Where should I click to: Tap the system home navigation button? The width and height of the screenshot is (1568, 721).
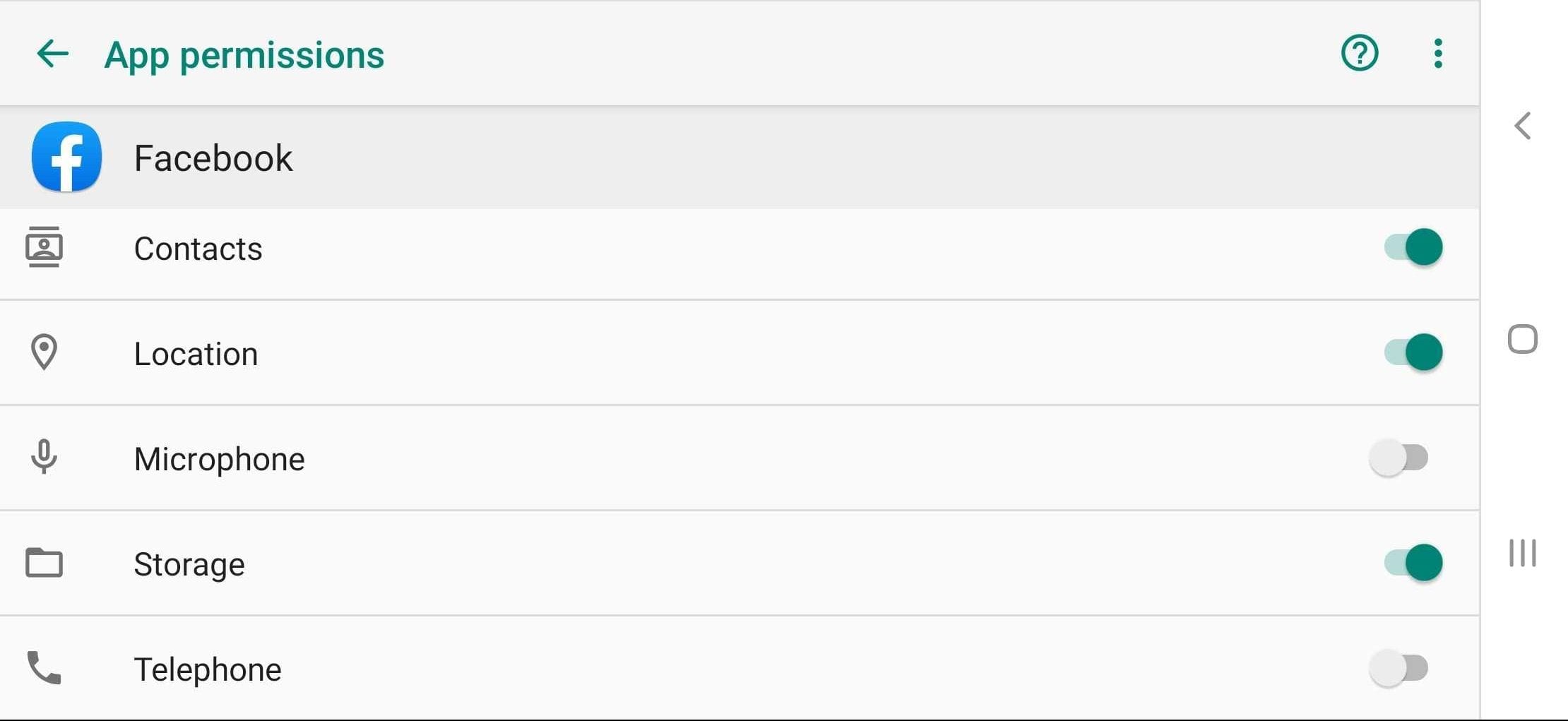(1522, 339)
